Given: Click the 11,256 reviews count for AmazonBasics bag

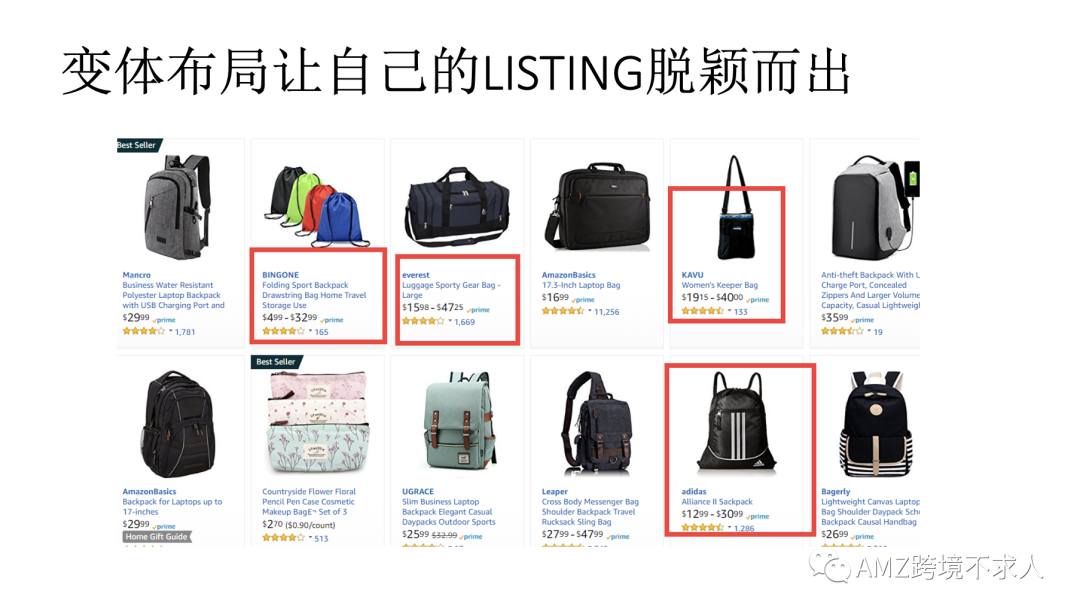Looking at the screenshot, I should point(607,312).
